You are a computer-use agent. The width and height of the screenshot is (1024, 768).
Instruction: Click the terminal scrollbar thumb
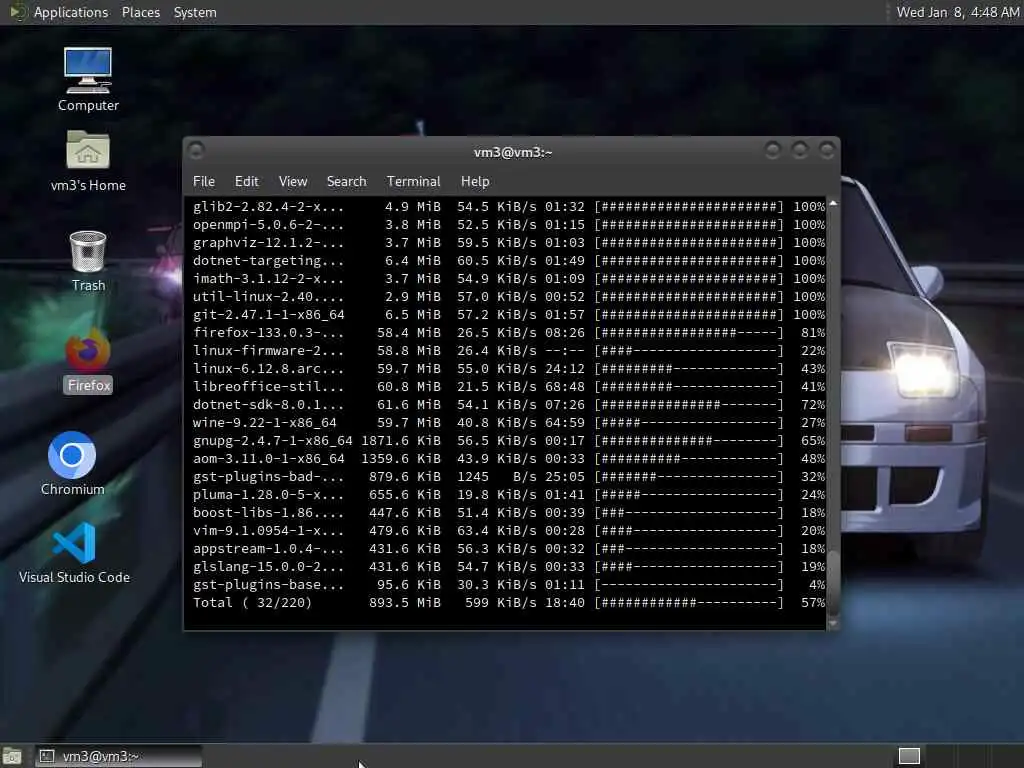tap(833, 584)
